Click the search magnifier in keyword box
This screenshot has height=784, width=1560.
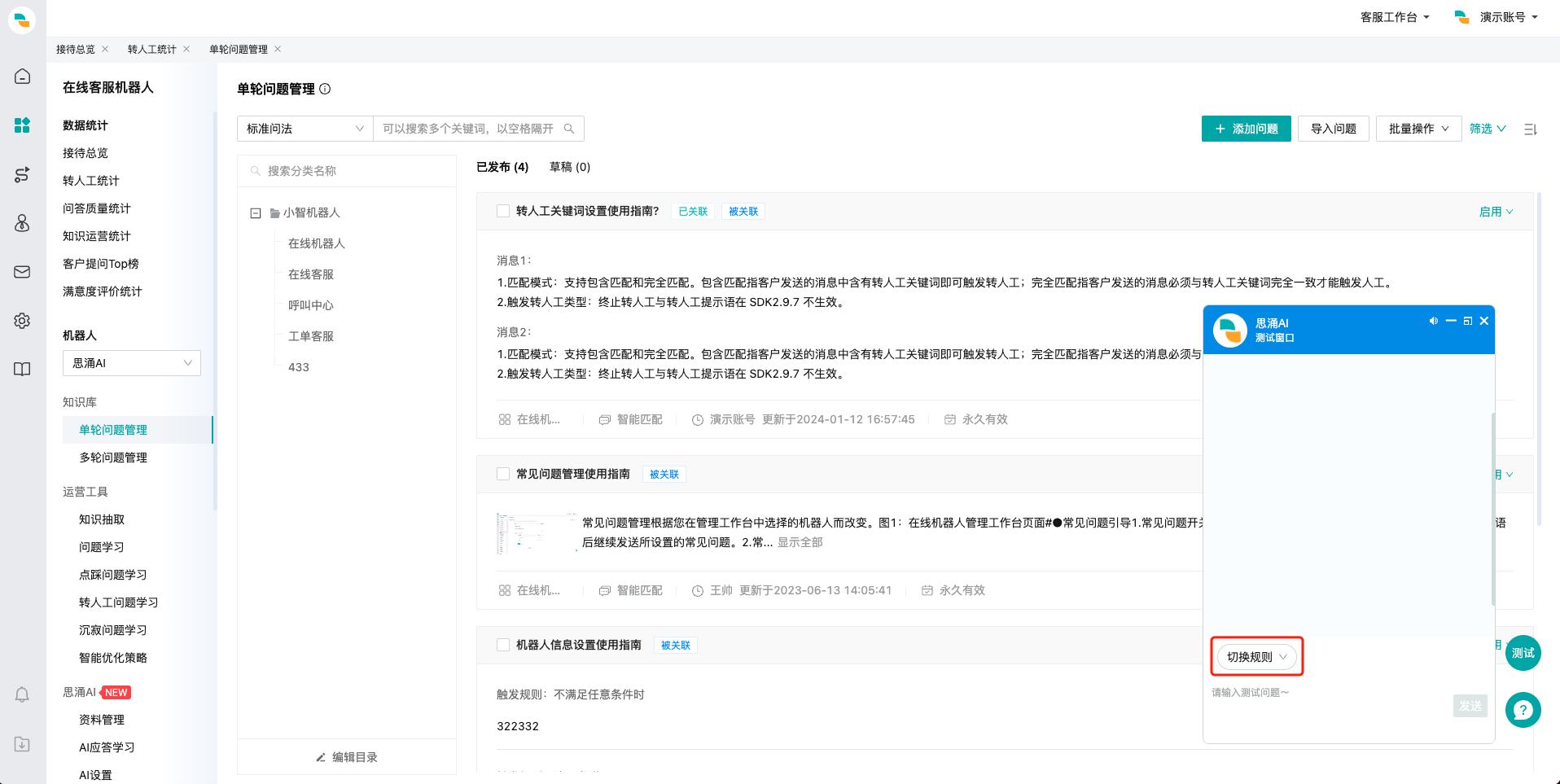569,129
